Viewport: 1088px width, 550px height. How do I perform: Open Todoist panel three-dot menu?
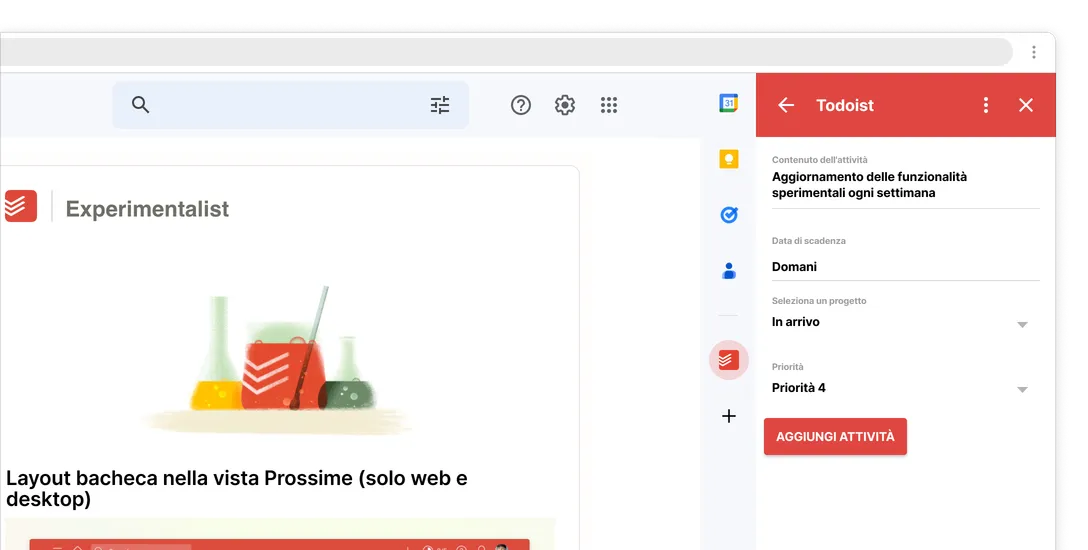(x=985, y=105)
